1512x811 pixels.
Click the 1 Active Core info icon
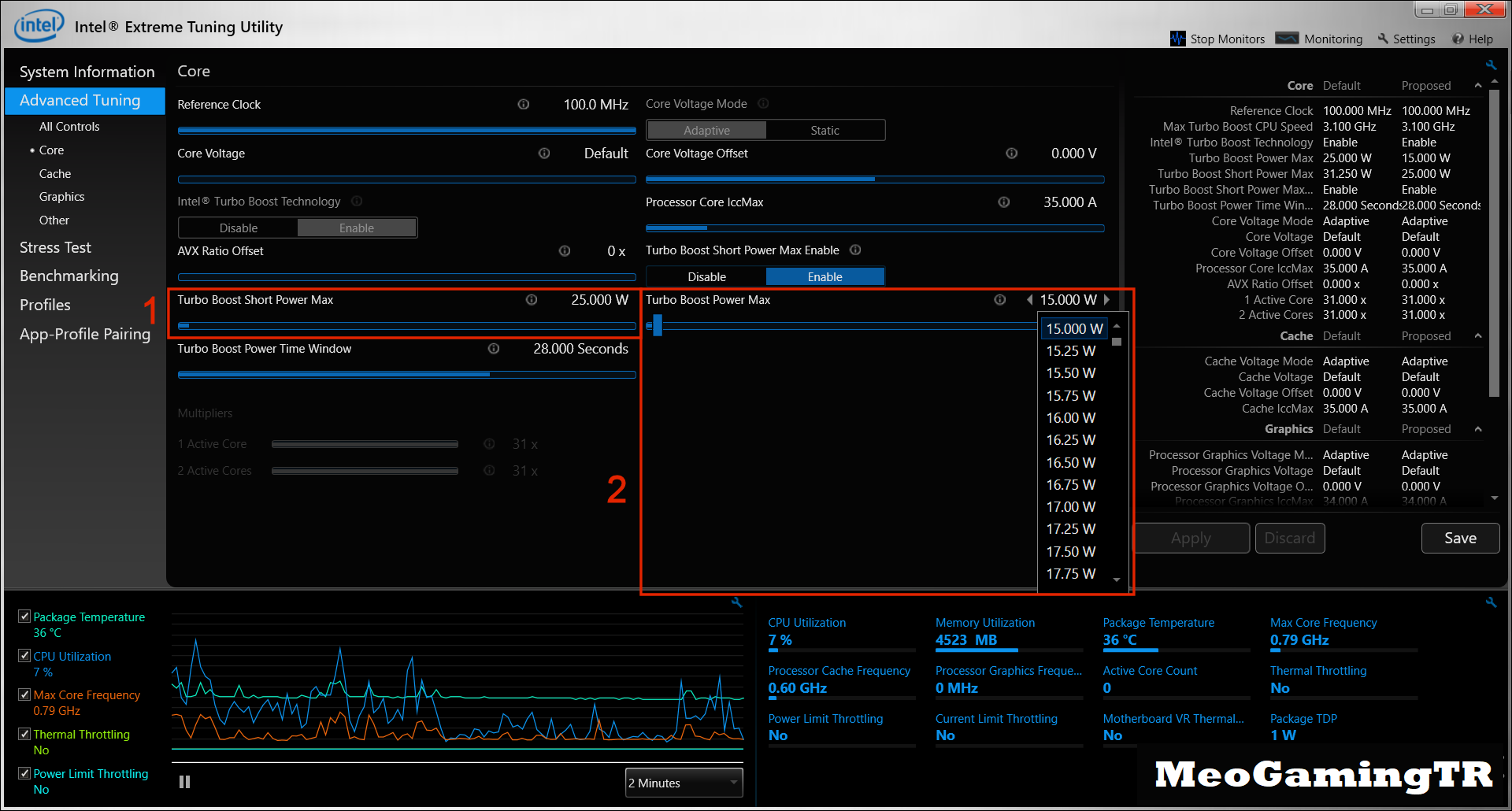pyautogui.click(x=489, y=444)
